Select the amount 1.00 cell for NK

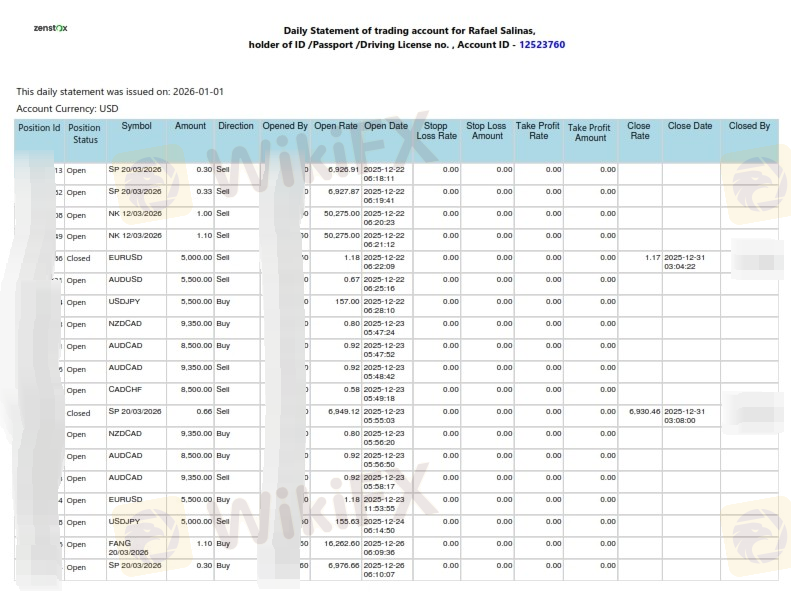pyautogui.click(x=190, y=218)
